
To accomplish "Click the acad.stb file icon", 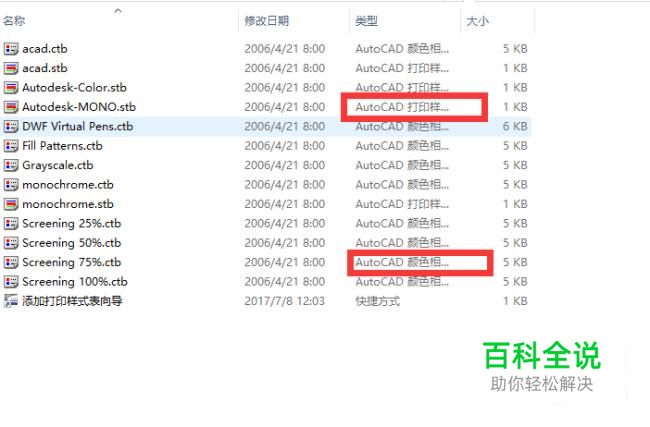I will (x=11, y=68).
